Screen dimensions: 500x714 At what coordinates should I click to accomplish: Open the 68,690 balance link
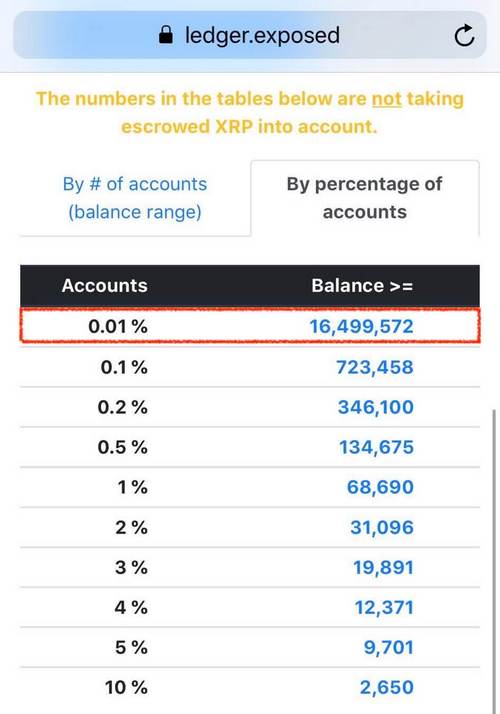(380, 487)
